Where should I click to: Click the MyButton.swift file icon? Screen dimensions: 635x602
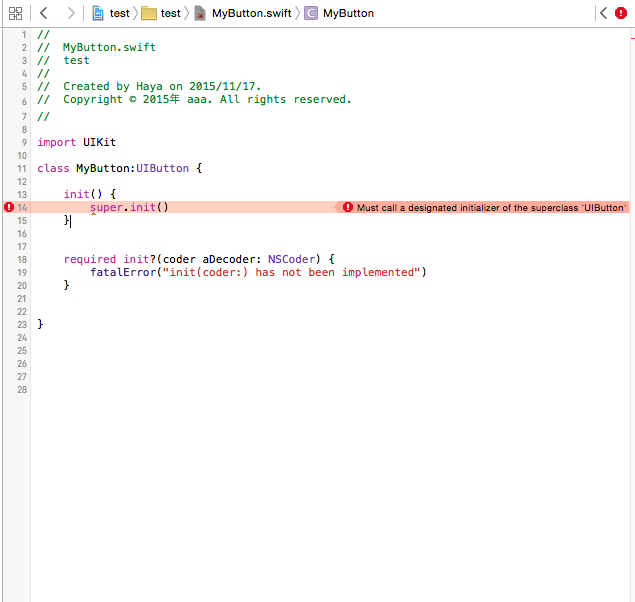coord(200,13)
